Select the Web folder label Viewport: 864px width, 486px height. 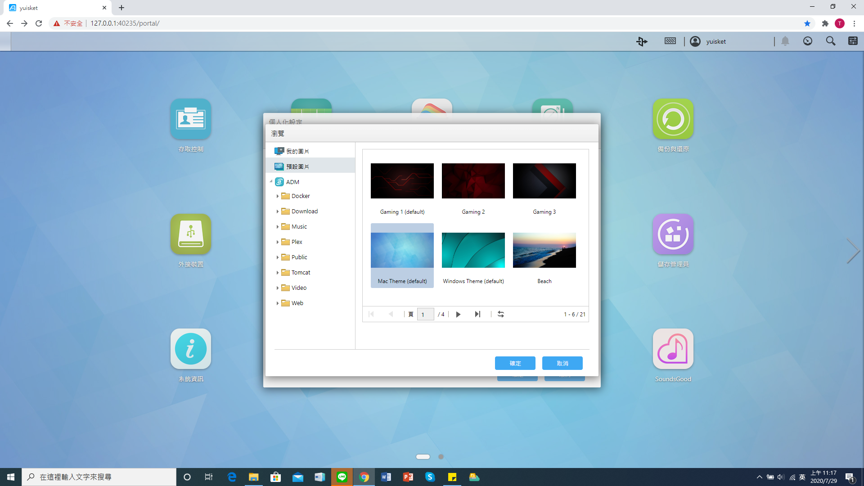point(297,303)
